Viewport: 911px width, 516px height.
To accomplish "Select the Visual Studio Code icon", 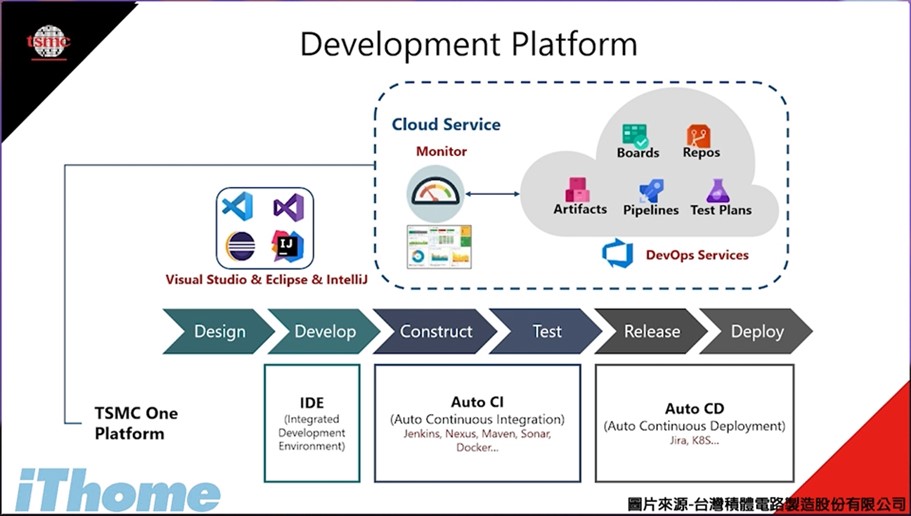I will pyautogui.click(x=238, y=206).
